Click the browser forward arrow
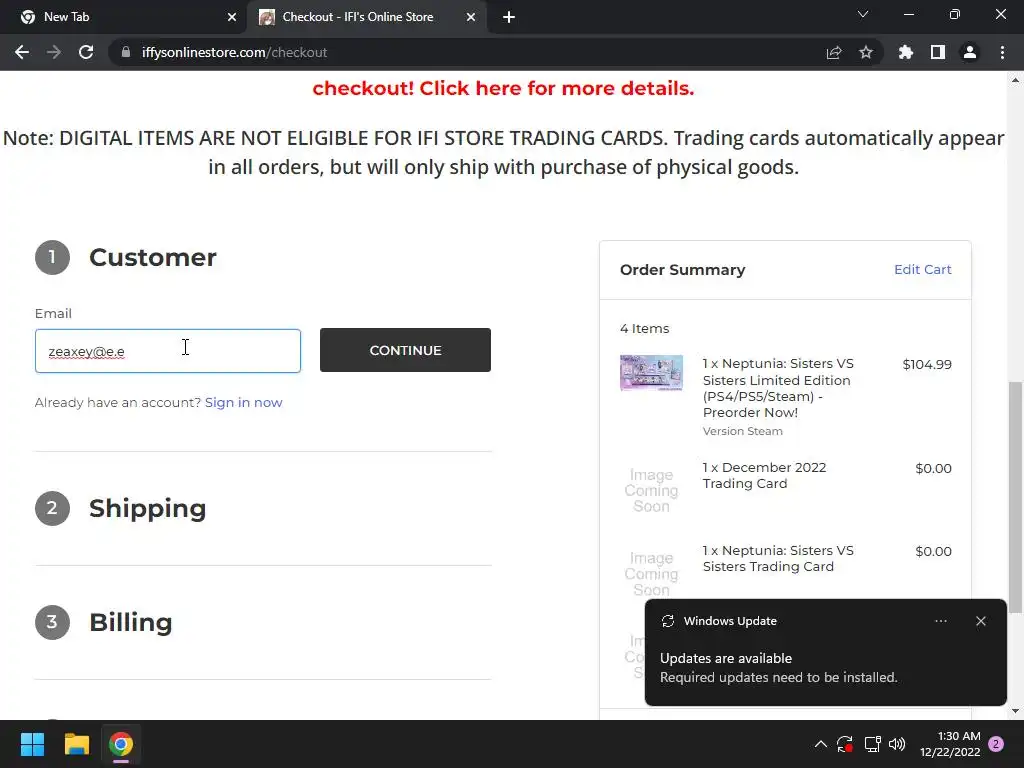 [x=54, y=52]
